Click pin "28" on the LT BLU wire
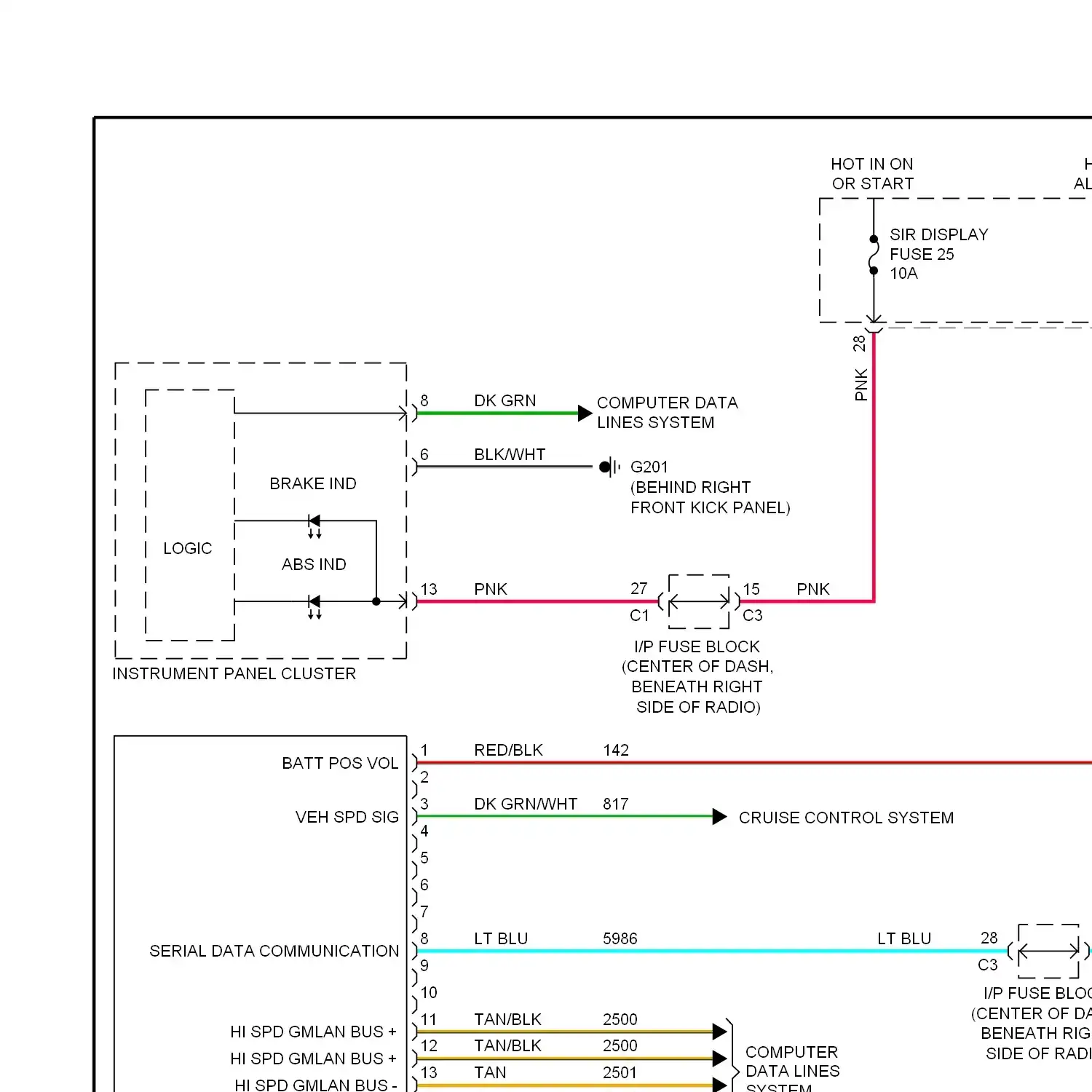Viewport: 1092px width, 1092px height. 989,938
